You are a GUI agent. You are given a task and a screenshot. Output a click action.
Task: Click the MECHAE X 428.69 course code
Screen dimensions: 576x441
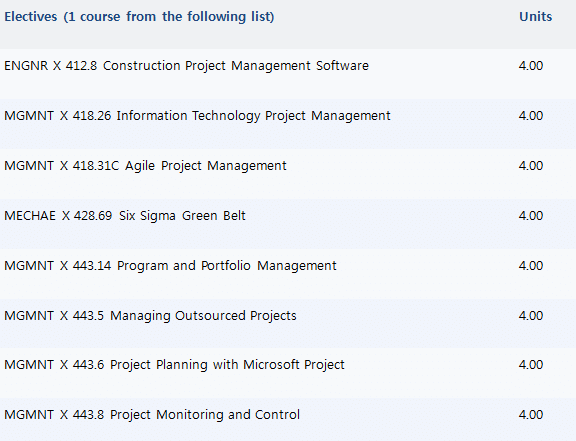click(58, 216)
